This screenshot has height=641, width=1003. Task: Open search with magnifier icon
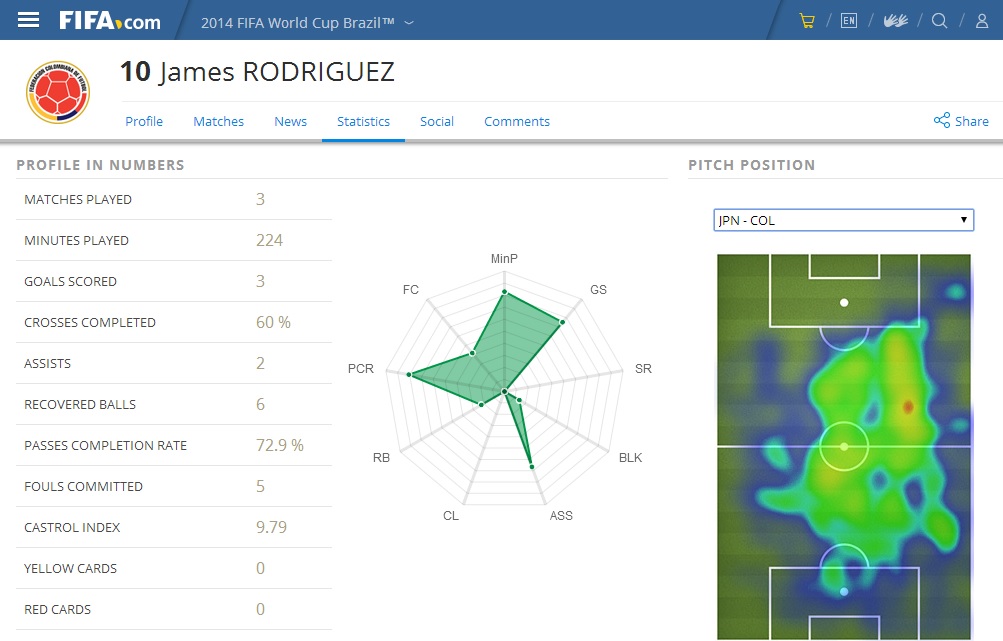click(x=940, y=21)
